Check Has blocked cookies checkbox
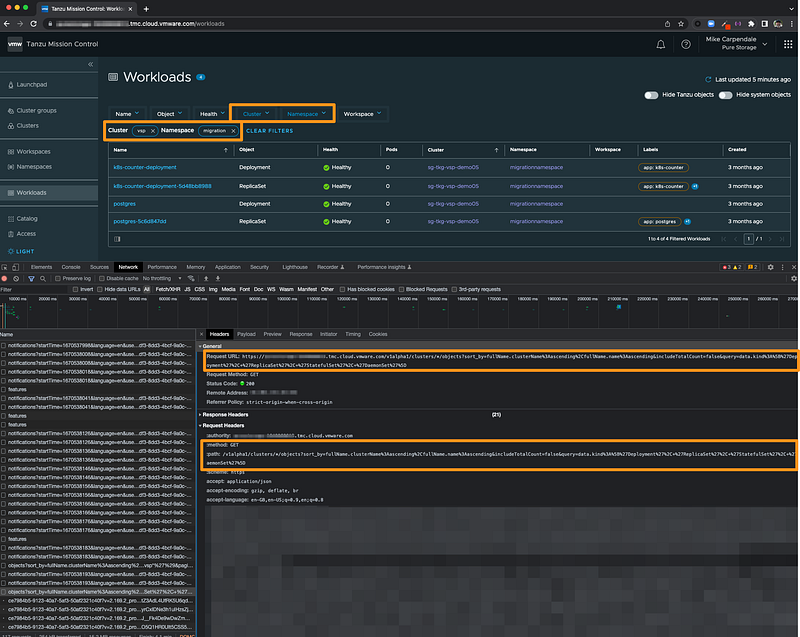The width and height of the screenshot is (800, 637). (x=342, y=289)
